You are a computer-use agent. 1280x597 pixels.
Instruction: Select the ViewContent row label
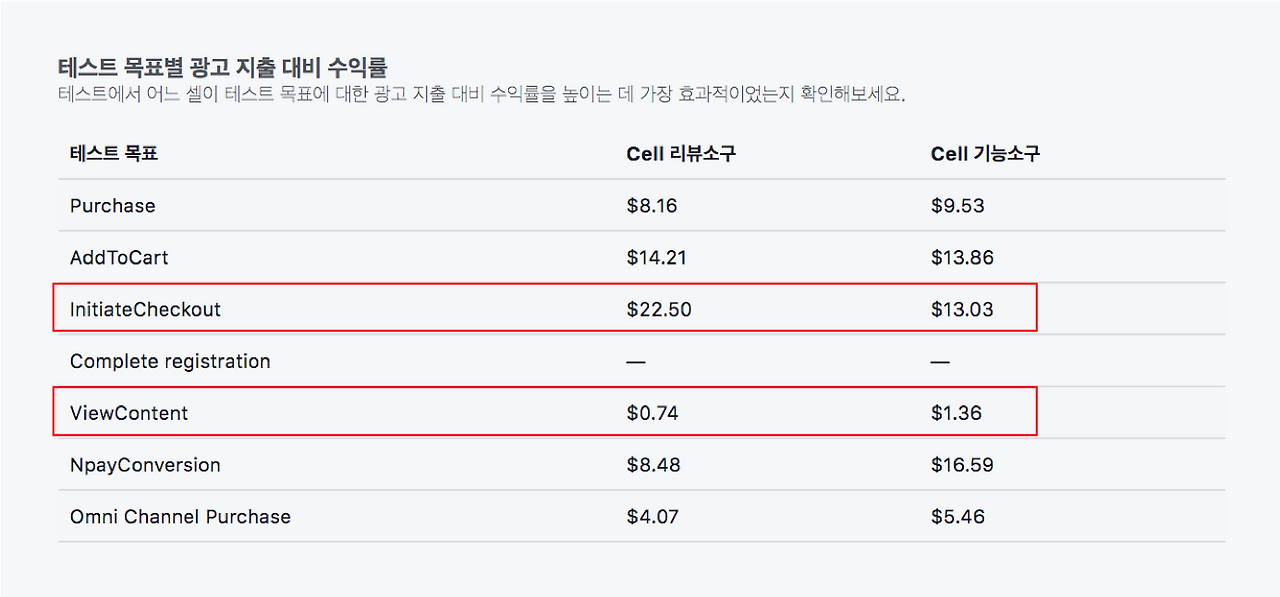pyautogui.click(x=129, y=414)
